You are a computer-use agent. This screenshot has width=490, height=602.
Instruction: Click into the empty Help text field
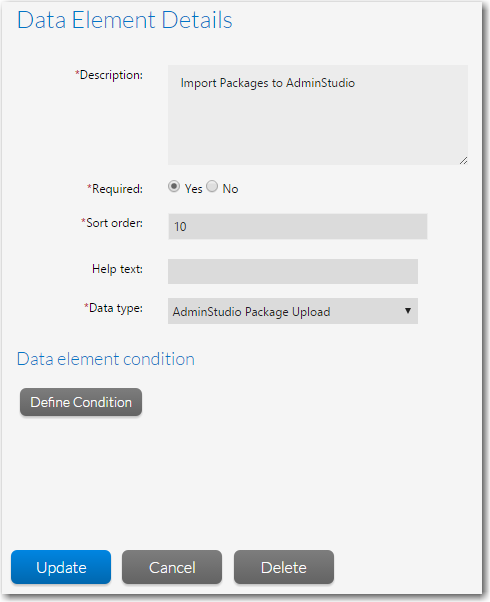pyautogui.click(x=293, y=271)
